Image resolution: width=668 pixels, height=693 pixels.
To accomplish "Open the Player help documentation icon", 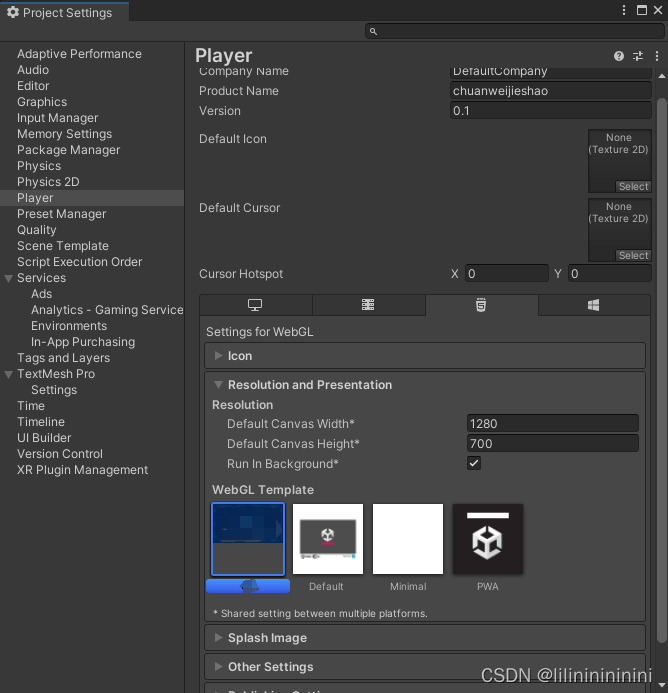I will [x=618, y=56].
